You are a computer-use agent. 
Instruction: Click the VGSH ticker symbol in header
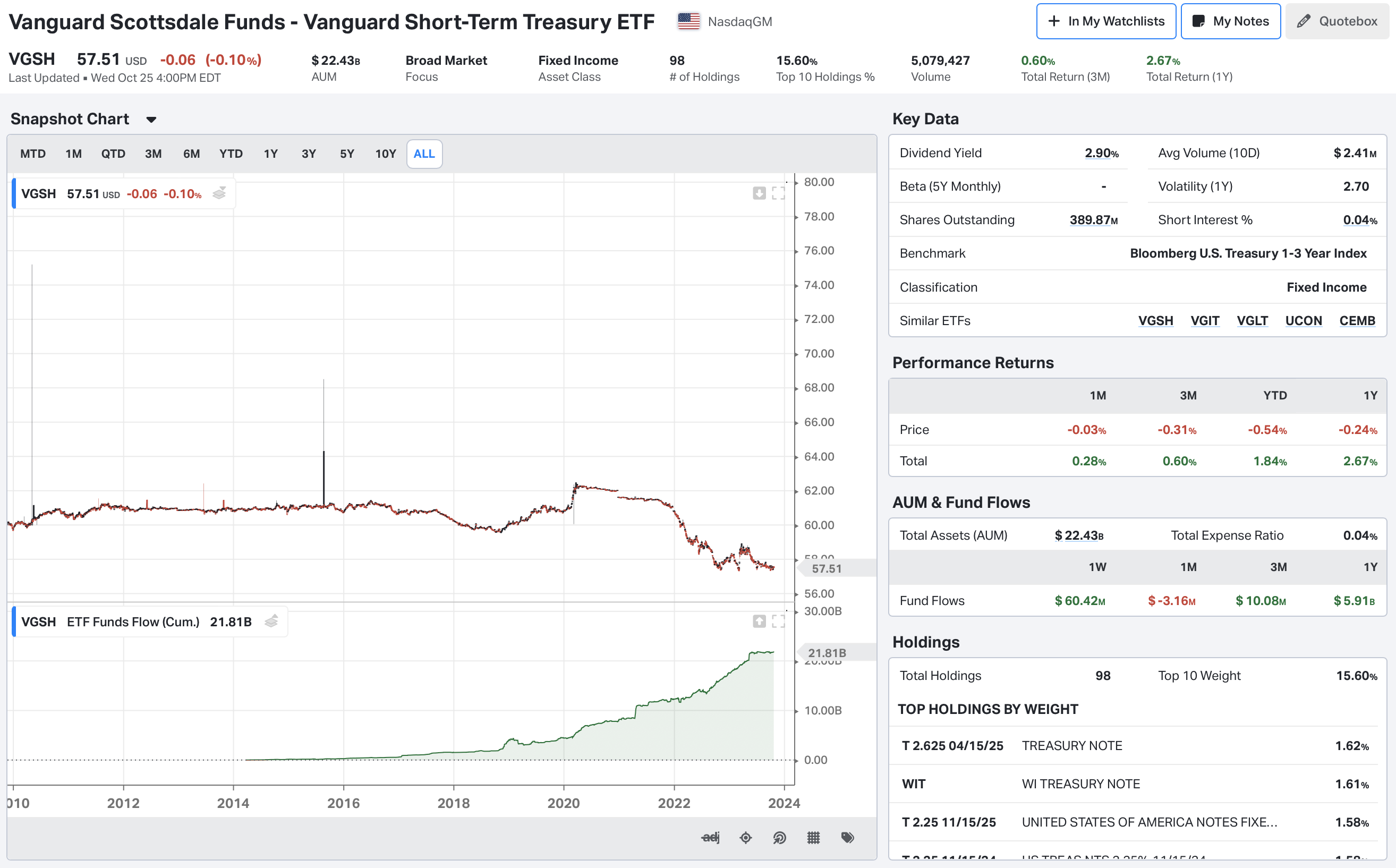coord(32,59)
